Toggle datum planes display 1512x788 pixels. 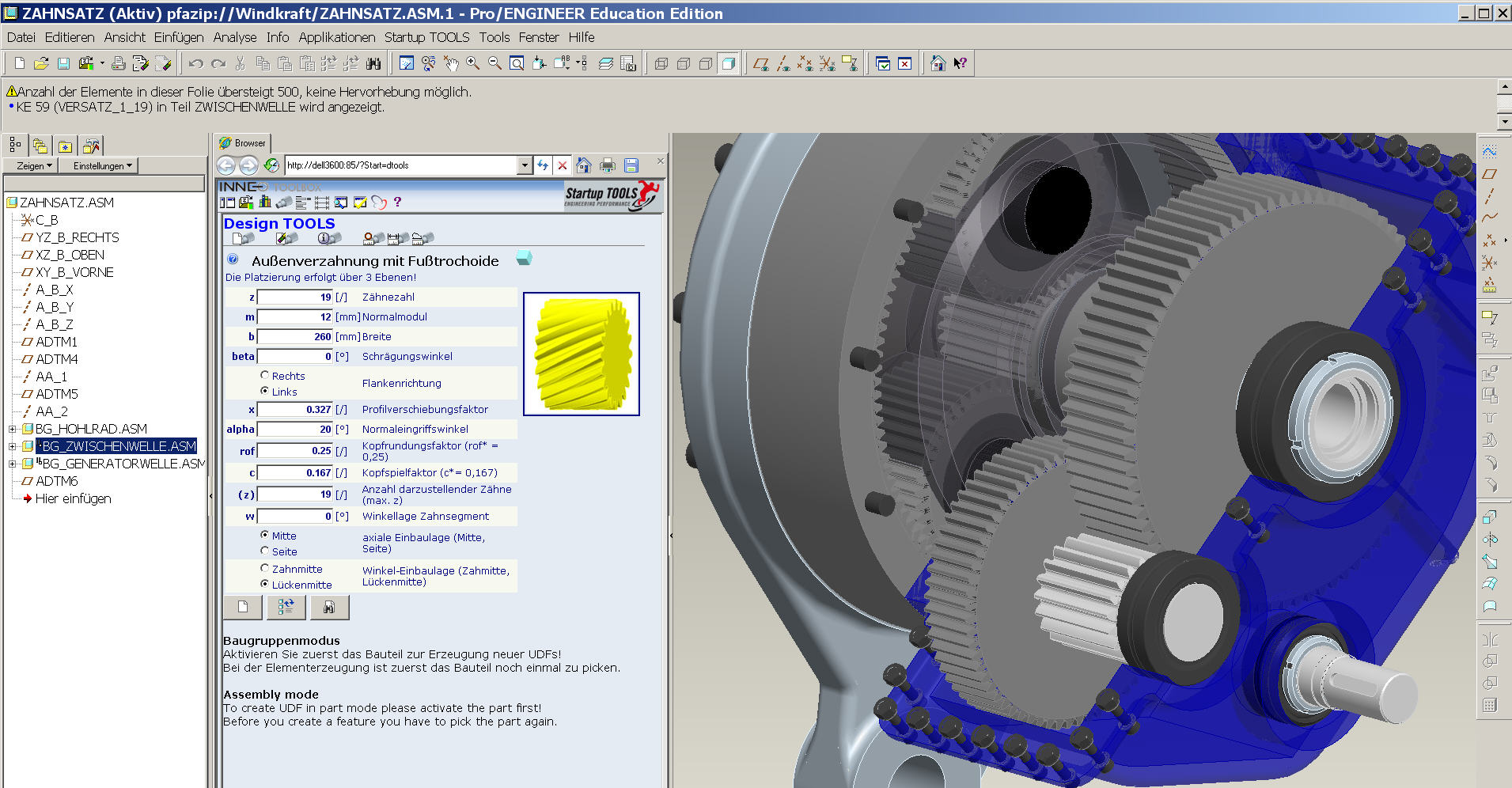click(x=761, y=63)
